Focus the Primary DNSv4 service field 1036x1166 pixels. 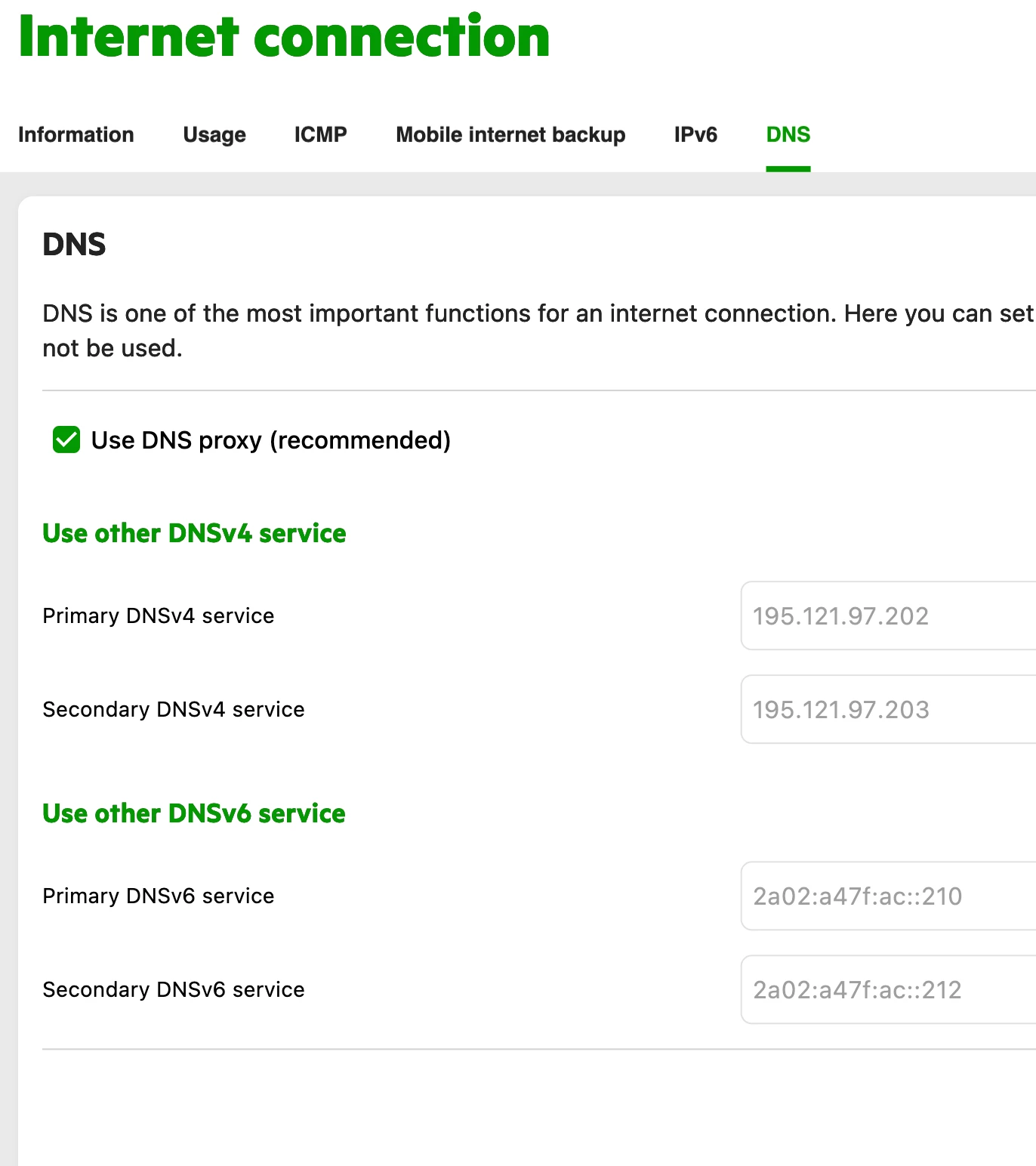888,615
